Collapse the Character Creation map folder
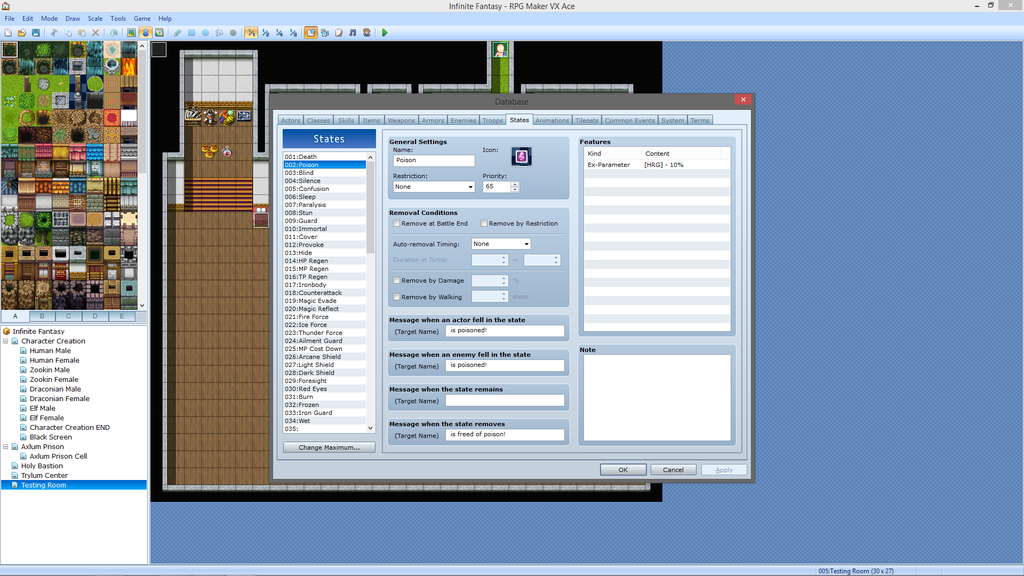 click(x=6, y=341)
